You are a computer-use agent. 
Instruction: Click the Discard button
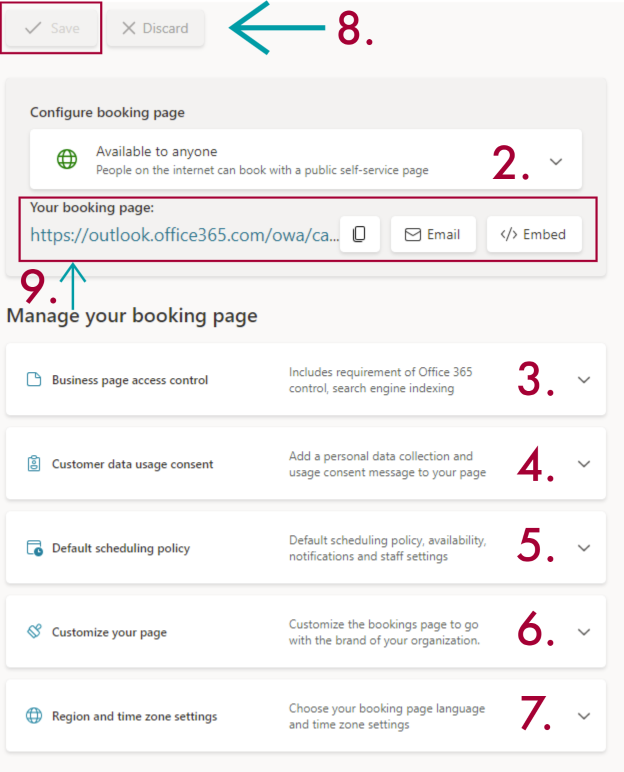click(x=155, y=28)
